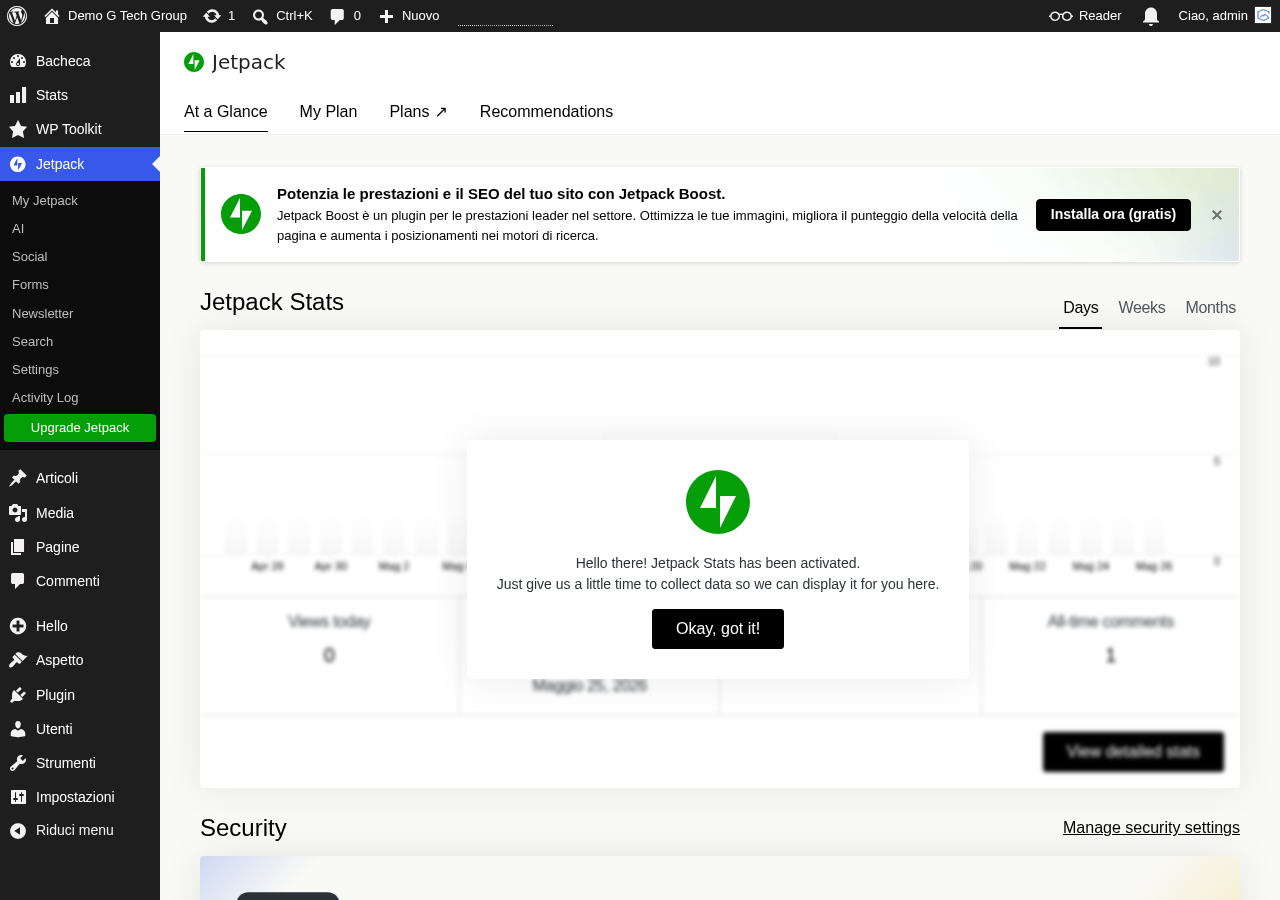Click the Pagine pages icon
Image resolution: width=1280 pixels, height=900 pixels.
[18, 547]
